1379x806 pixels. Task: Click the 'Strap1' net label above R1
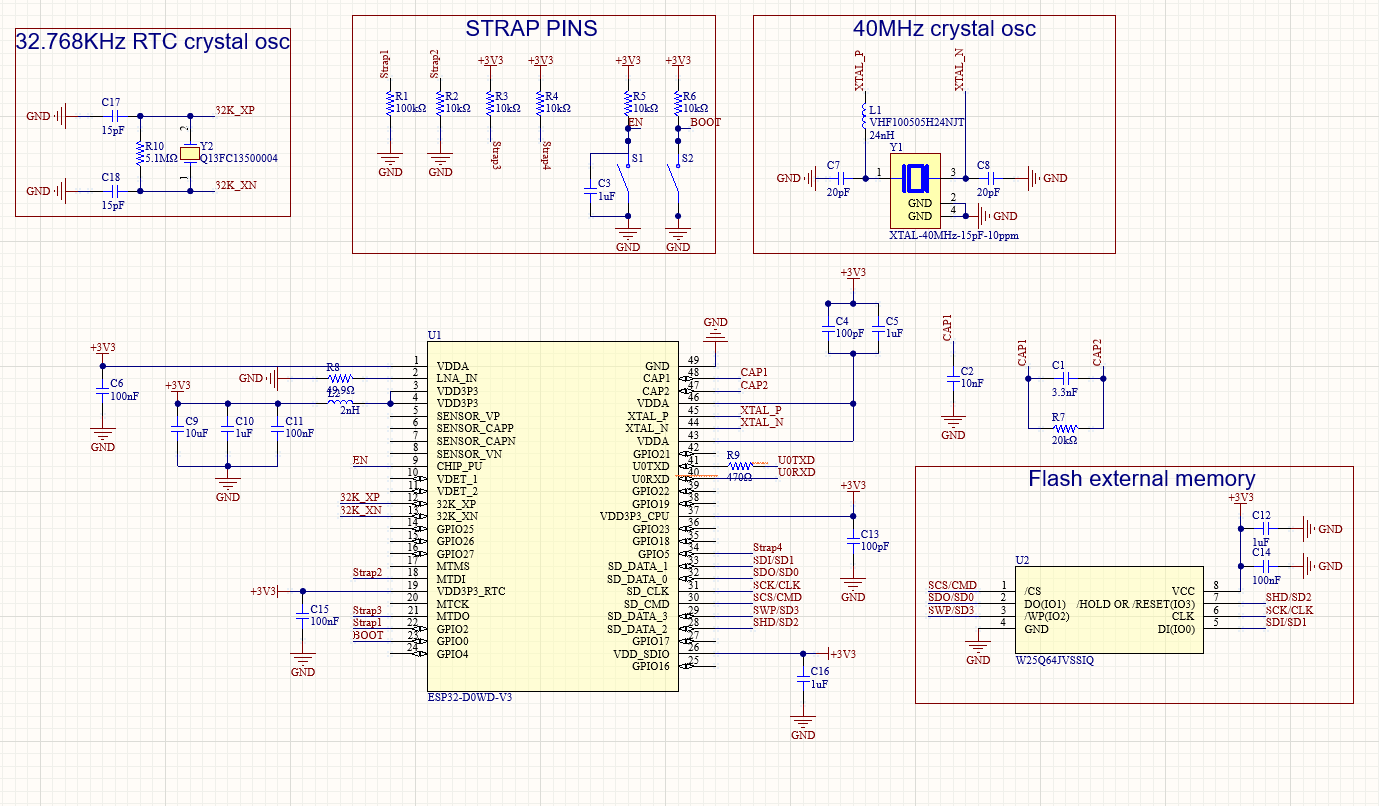385,65
